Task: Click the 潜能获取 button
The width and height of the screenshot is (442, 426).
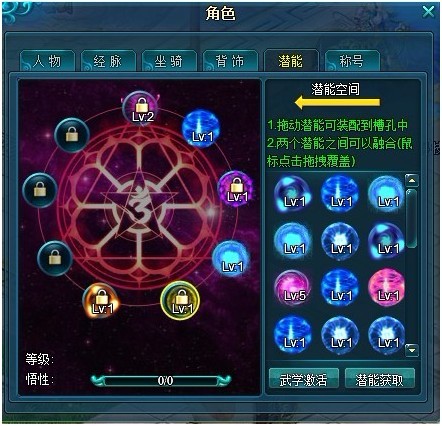Action: [x=380, y=380]
